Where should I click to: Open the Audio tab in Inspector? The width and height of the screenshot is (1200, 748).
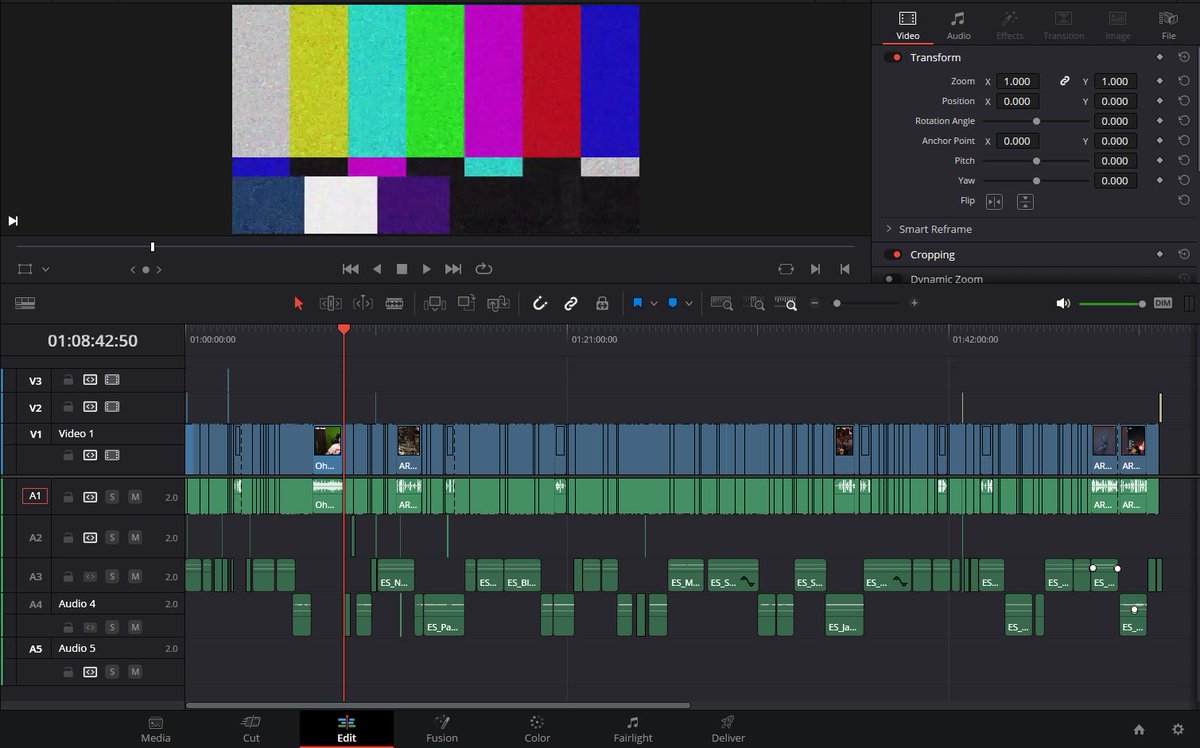959,25
